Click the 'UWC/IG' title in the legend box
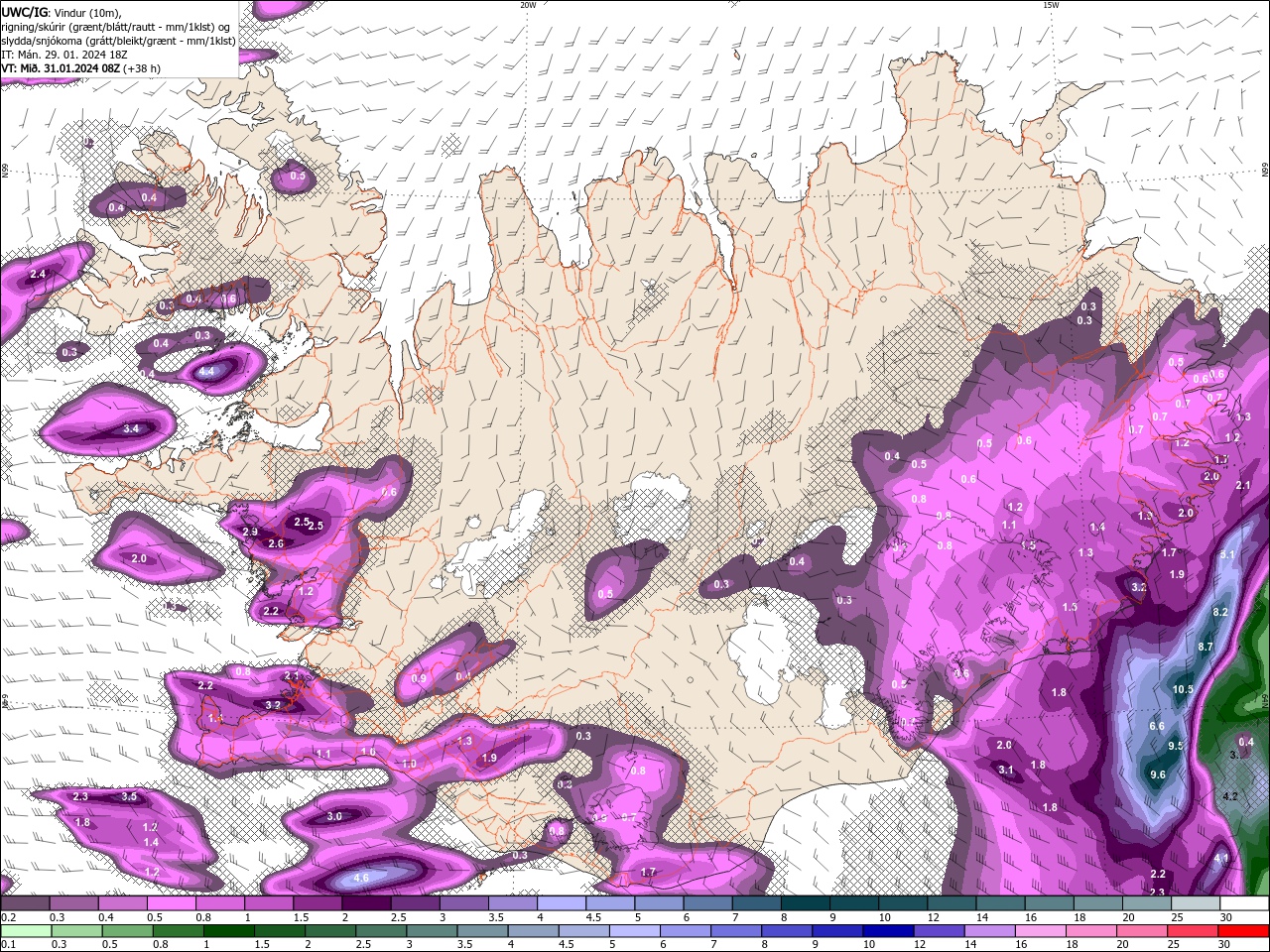 coord(25,12)
